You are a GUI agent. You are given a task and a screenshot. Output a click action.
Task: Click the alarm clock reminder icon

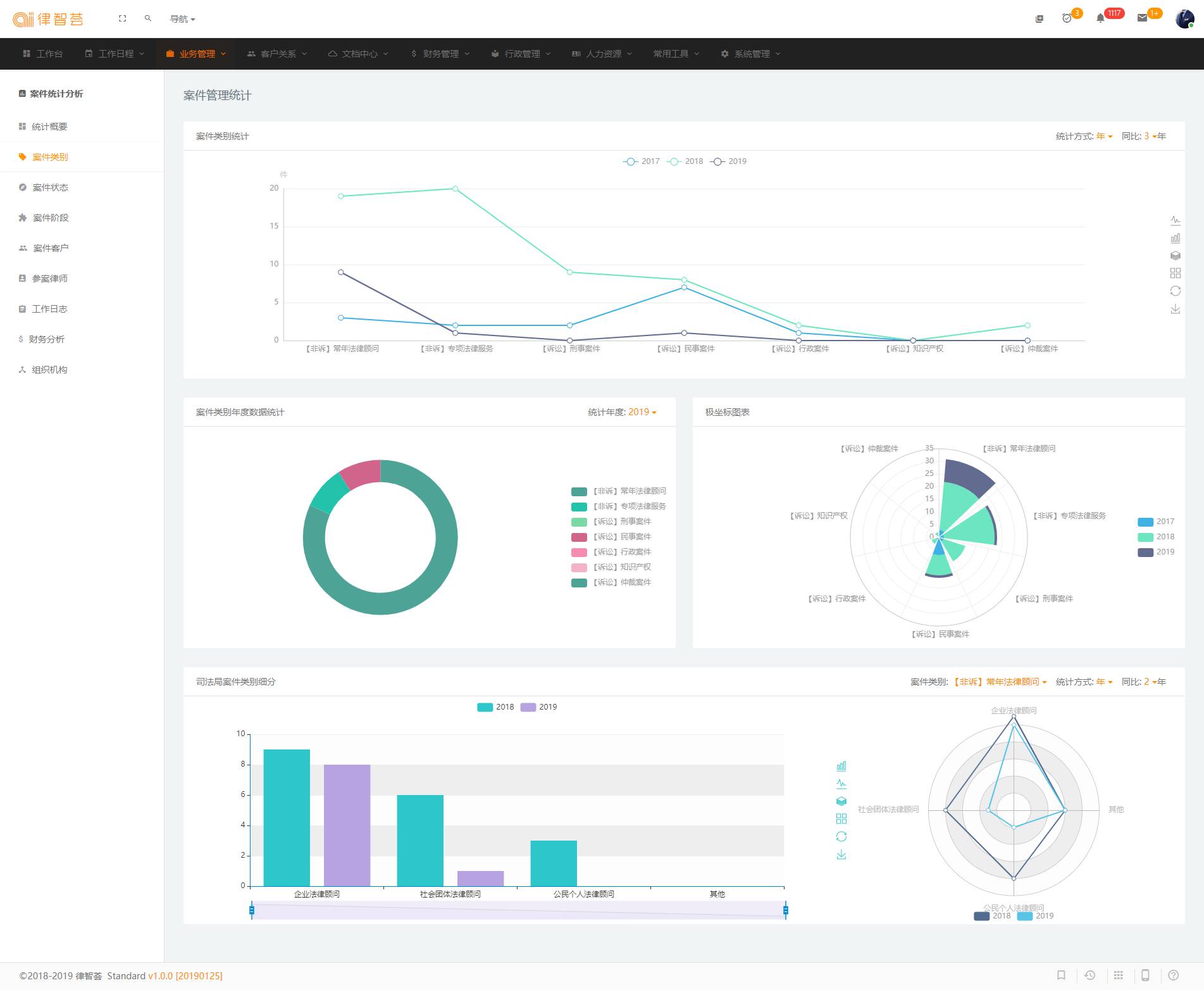click(1067, 18)
